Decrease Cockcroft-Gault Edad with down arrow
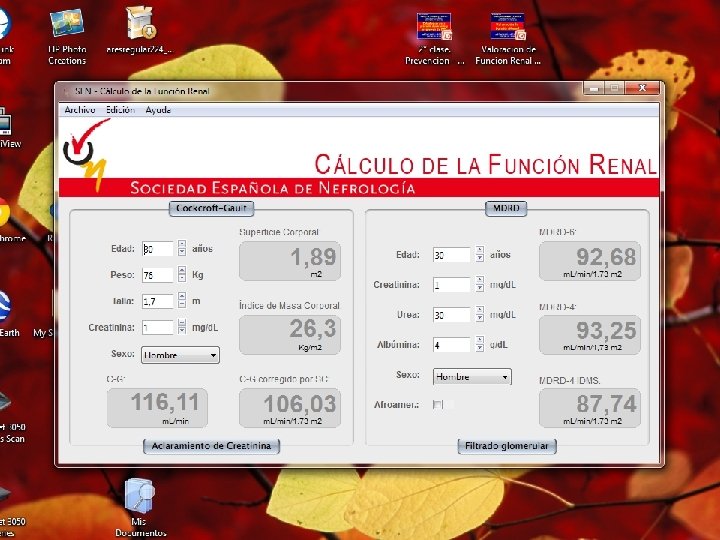720x540 pixels. click(x=182, y=253)
